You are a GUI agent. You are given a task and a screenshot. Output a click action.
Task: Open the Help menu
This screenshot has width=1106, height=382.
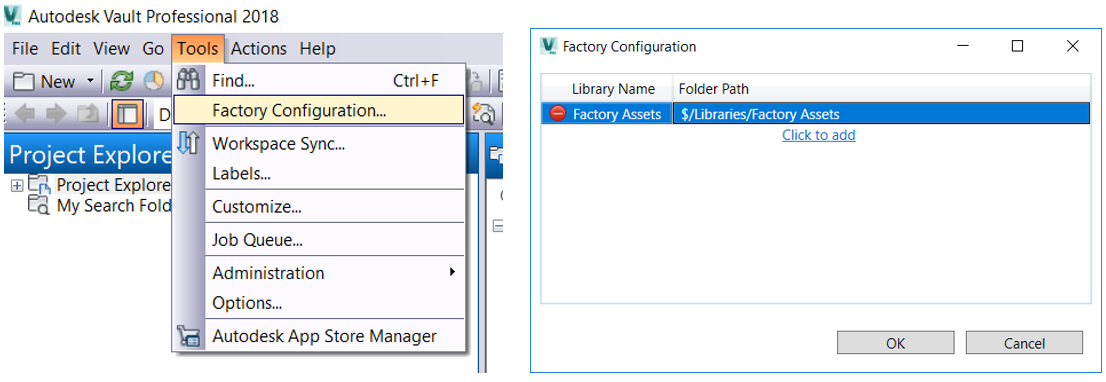tap(317, 49)
